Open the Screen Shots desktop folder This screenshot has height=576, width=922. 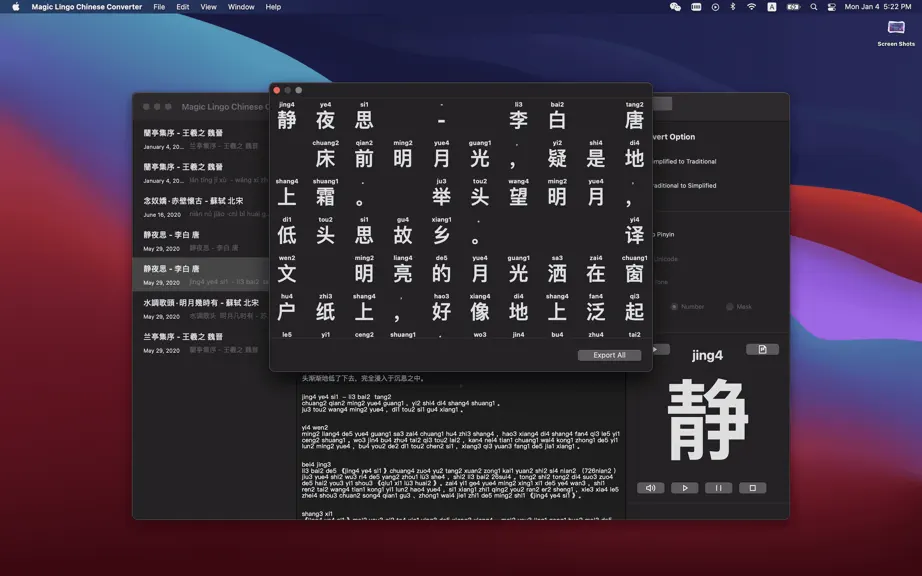tap(896, 32)
